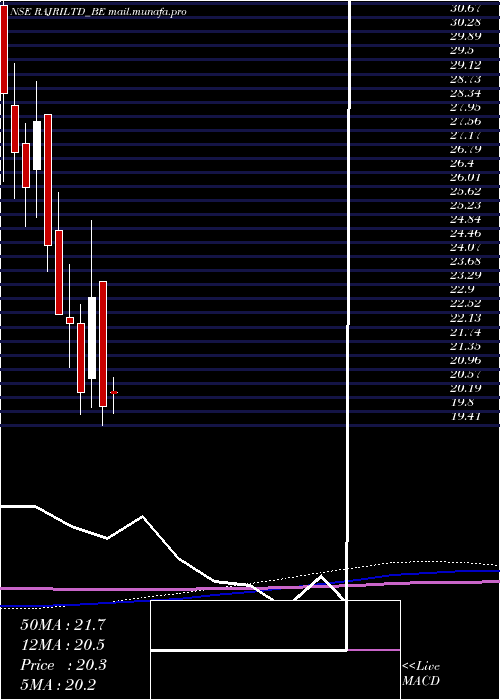Select the 19.8 price axis label
This screenshot has width=500, height=700.
[x=462, y=402]
